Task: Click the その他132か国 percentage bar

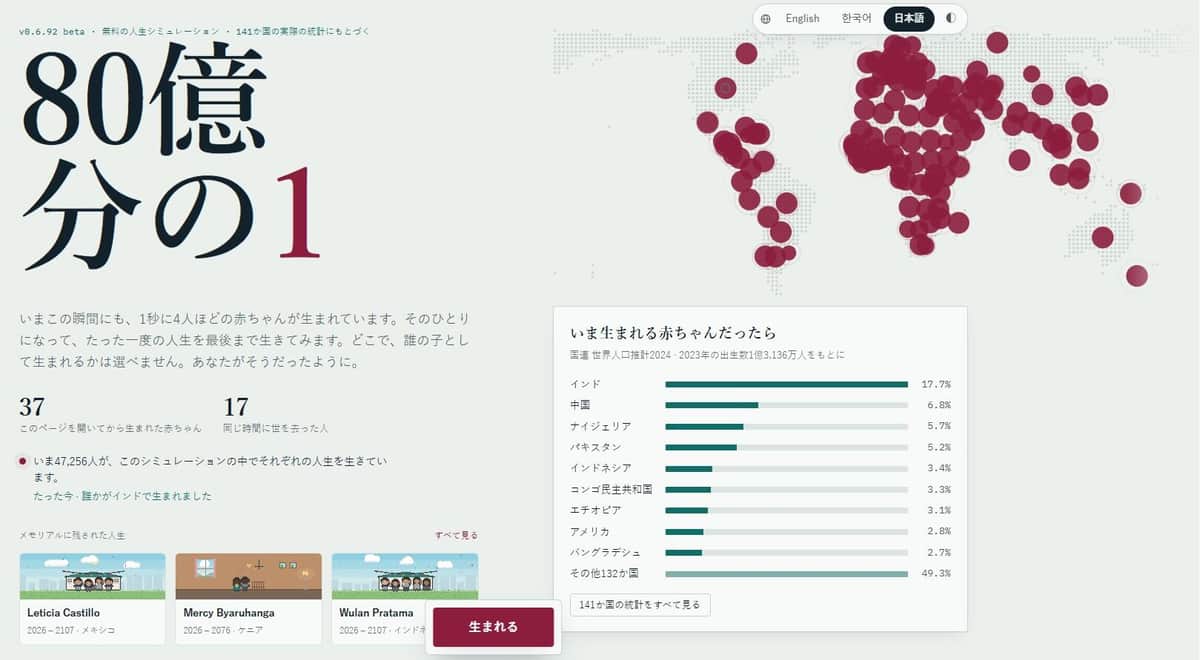Action: [x=787, y=573]
